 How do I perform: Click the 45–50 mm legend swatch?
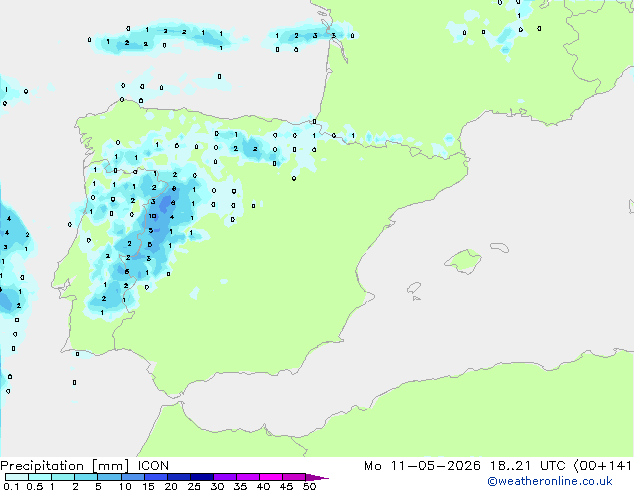(294, 477)
